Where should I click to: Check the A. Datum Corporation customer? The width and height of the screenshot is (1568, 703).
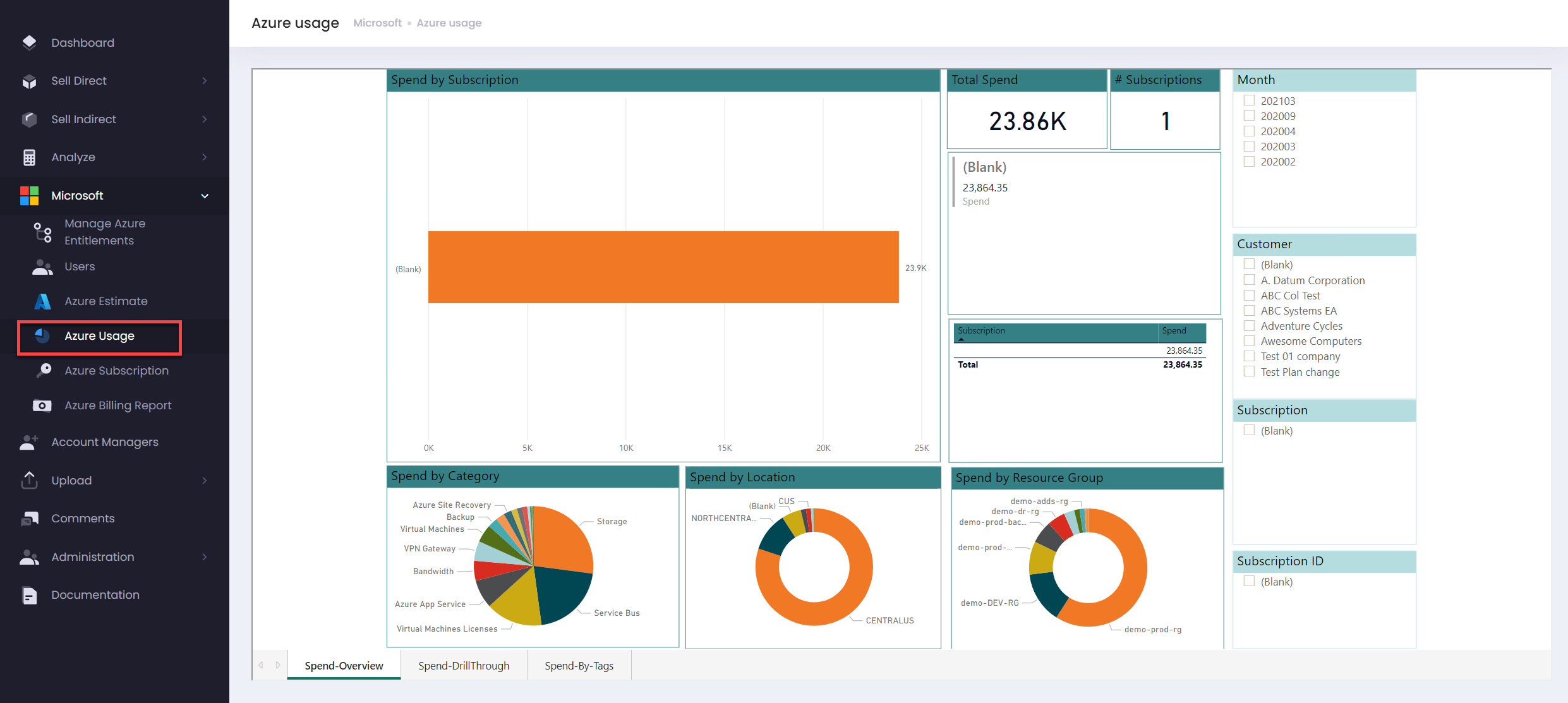coord(1249,280)
